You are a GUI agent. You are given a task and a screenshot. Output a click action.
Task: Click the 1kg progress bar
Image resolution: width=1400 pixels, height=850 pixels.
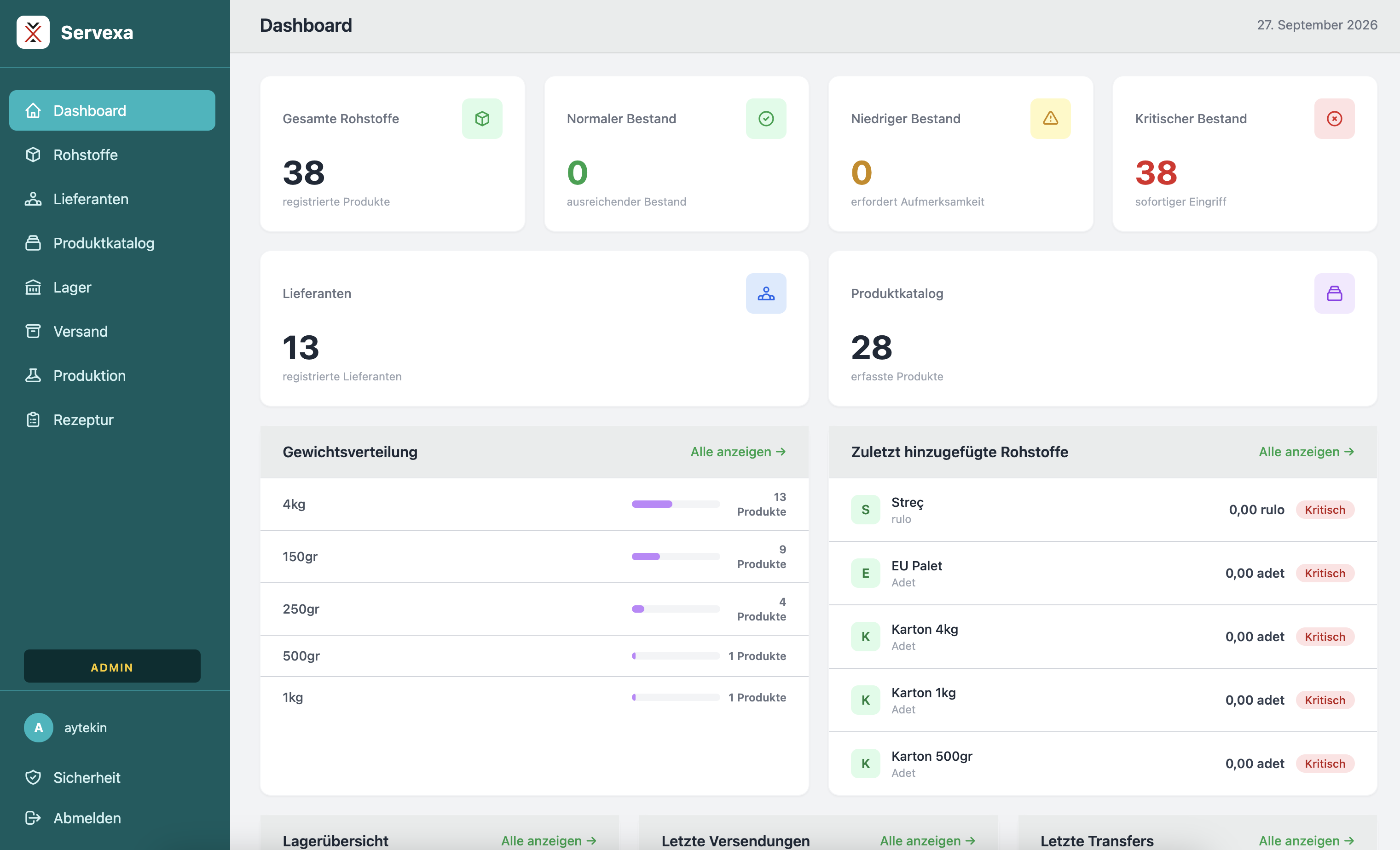[676, 697]
